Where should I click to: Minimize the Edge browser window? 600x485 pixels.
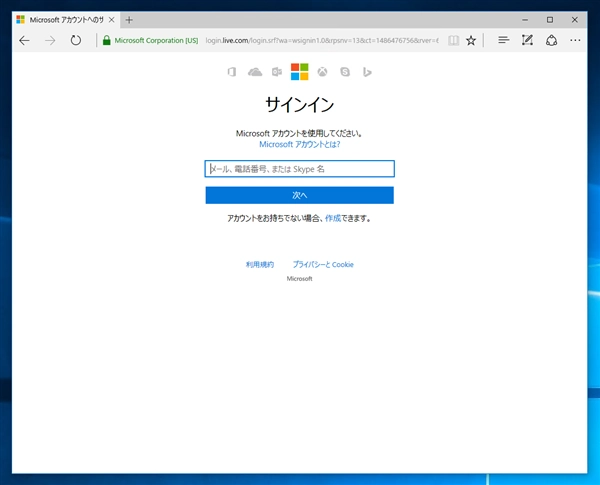525,20
